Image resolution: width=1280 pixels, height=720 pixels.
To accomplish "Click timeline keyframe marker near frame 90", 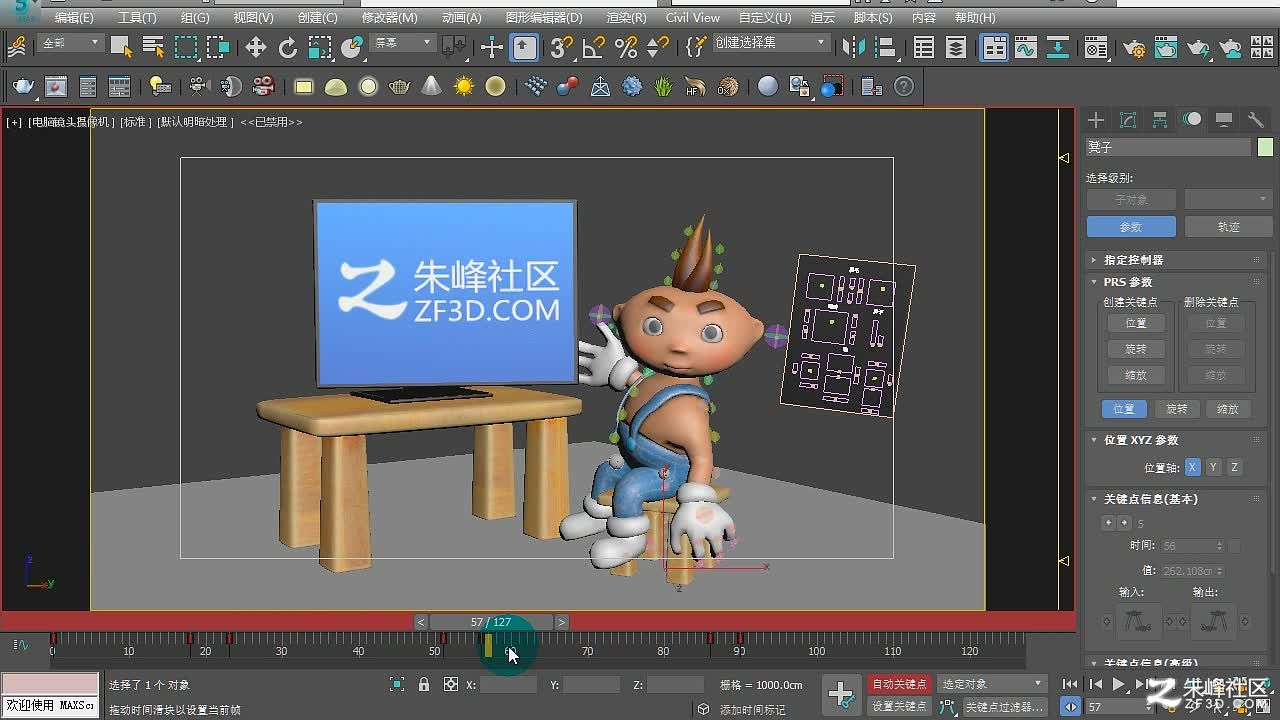I will (740, 638).
